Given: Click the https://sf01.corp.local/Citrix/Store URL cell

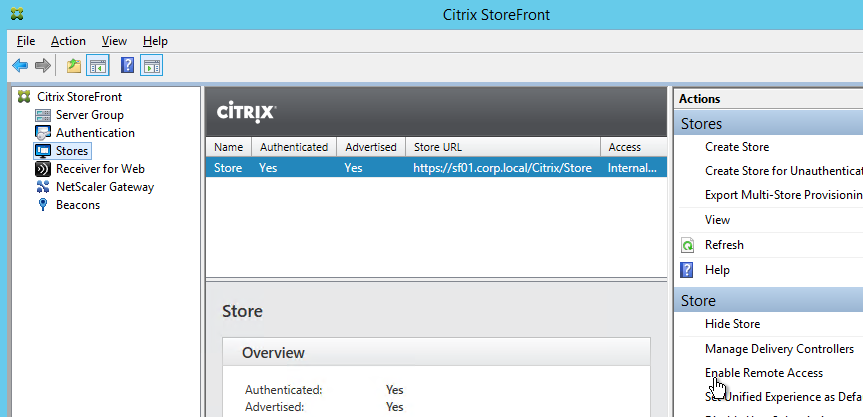Looking at the screenshot, I should tap(502, 168).
